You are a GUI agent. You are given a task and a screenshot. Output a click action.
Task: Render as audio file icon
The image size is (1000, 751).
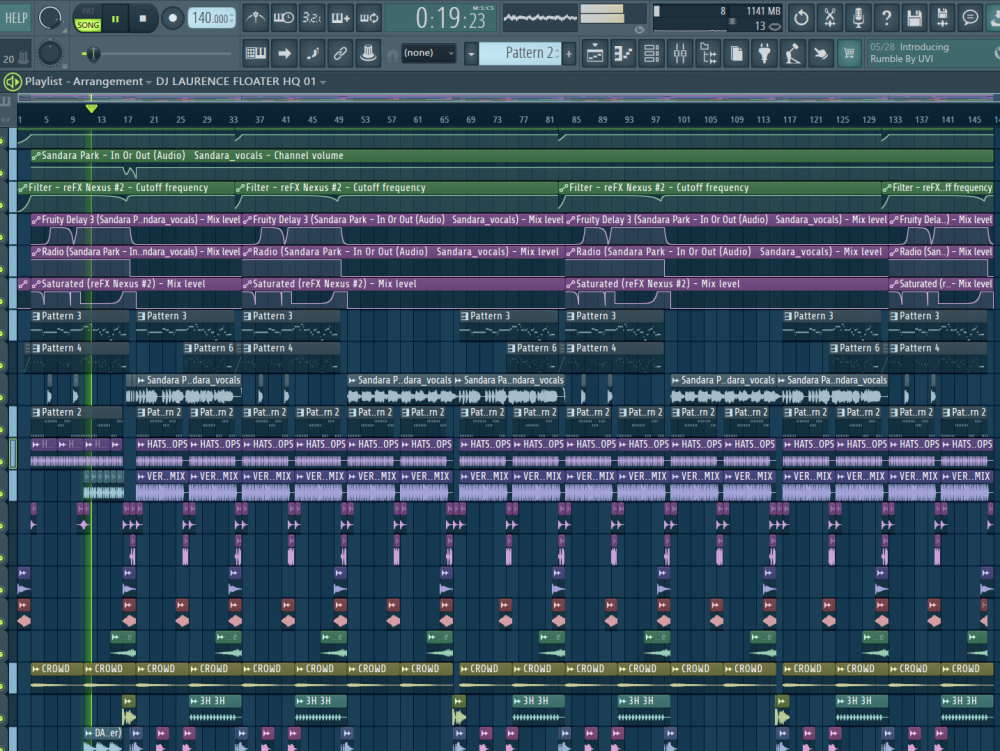pos(943,18)
